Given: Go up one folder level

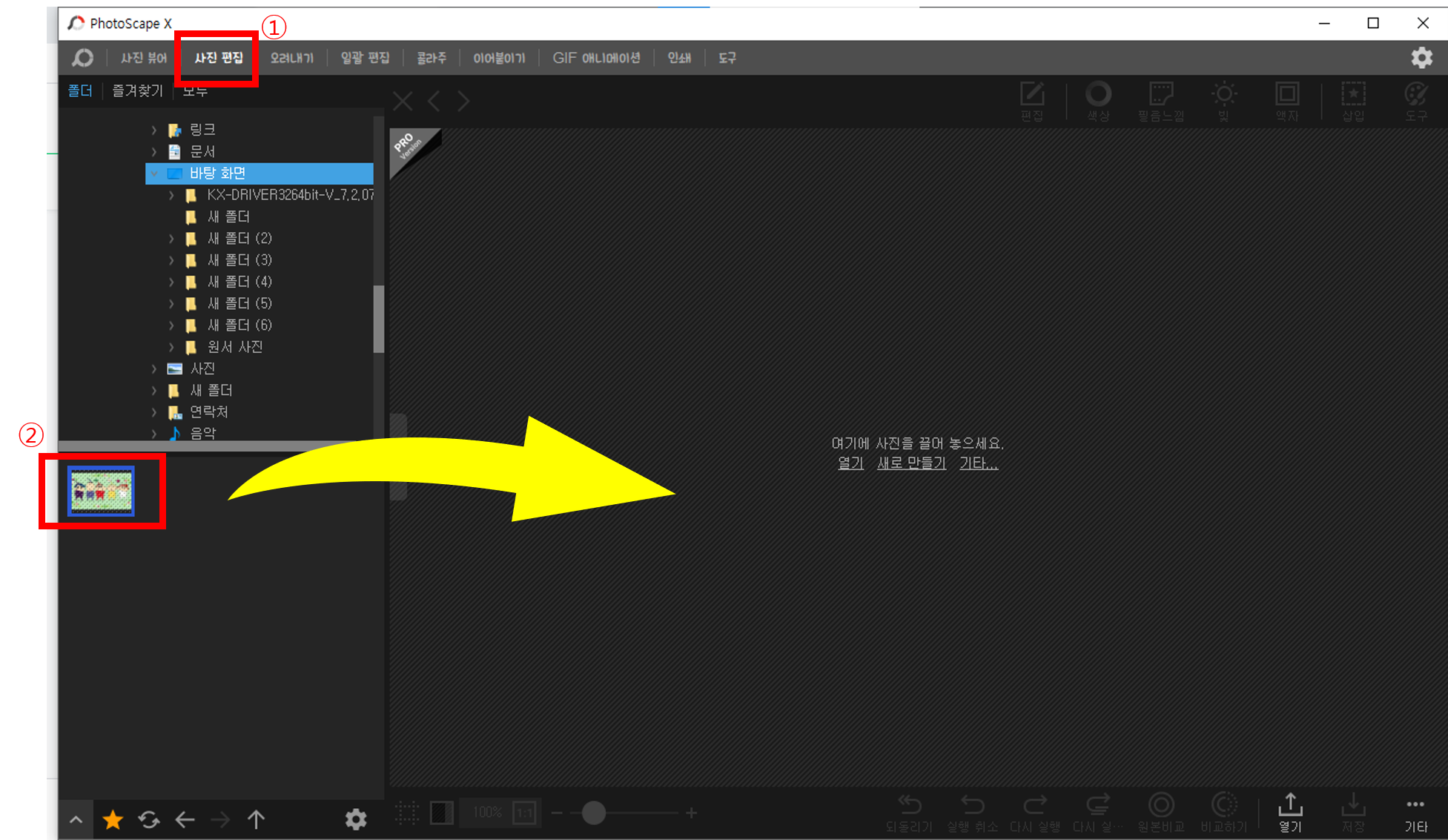Looking at the screenshot, I should click(256, 819).
